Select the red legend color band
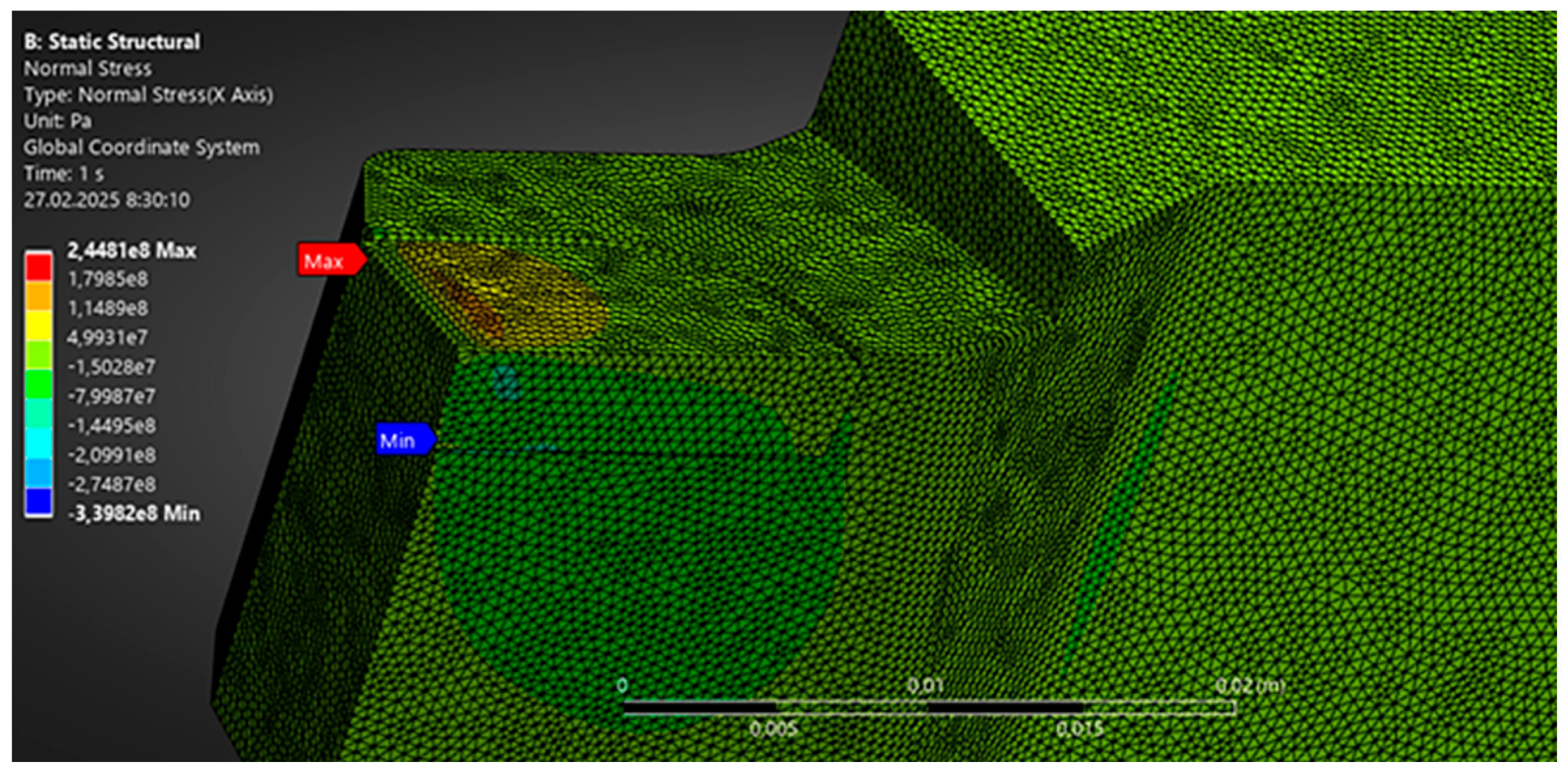1568x777 pixels. 39,267
